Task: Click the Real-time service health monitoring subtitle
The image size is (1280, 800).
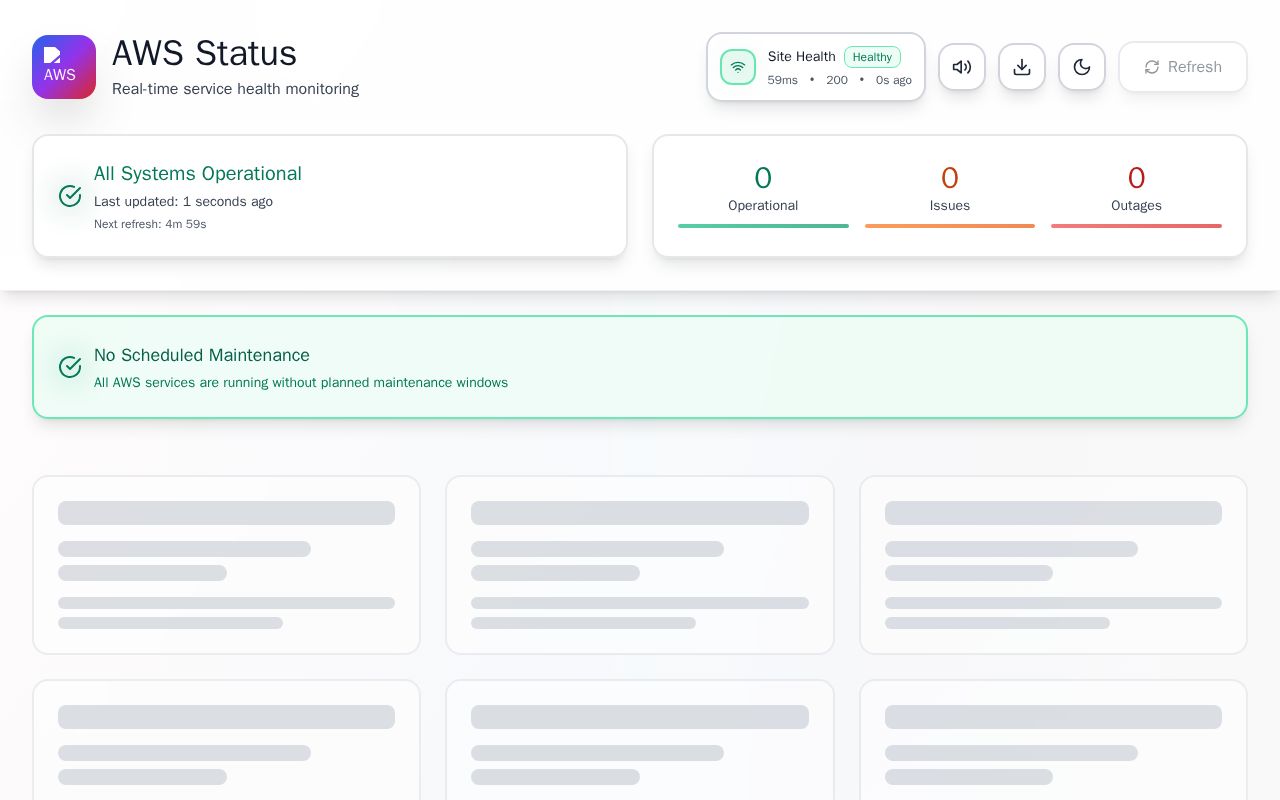Action: tap(235, 89)
